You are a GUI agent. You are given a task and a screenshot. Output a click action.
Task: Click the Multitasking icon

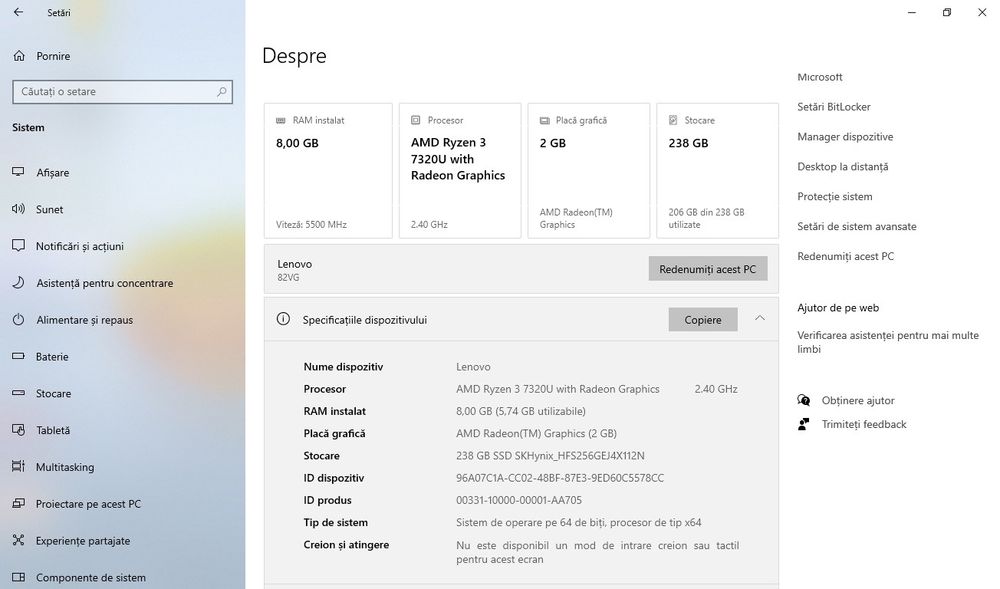pos(18,467)
